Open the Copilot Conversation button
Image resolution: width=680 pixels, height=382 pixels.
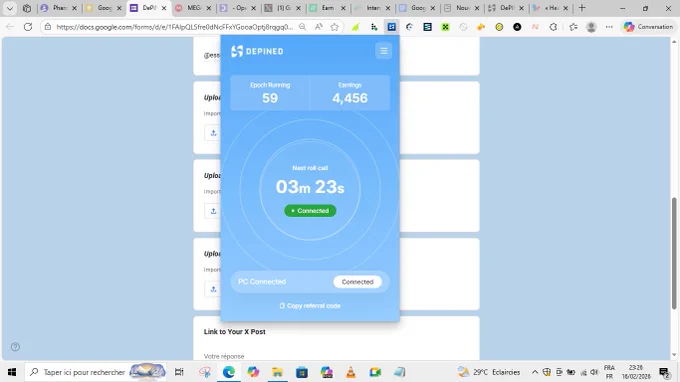click(x=648, y=27)
